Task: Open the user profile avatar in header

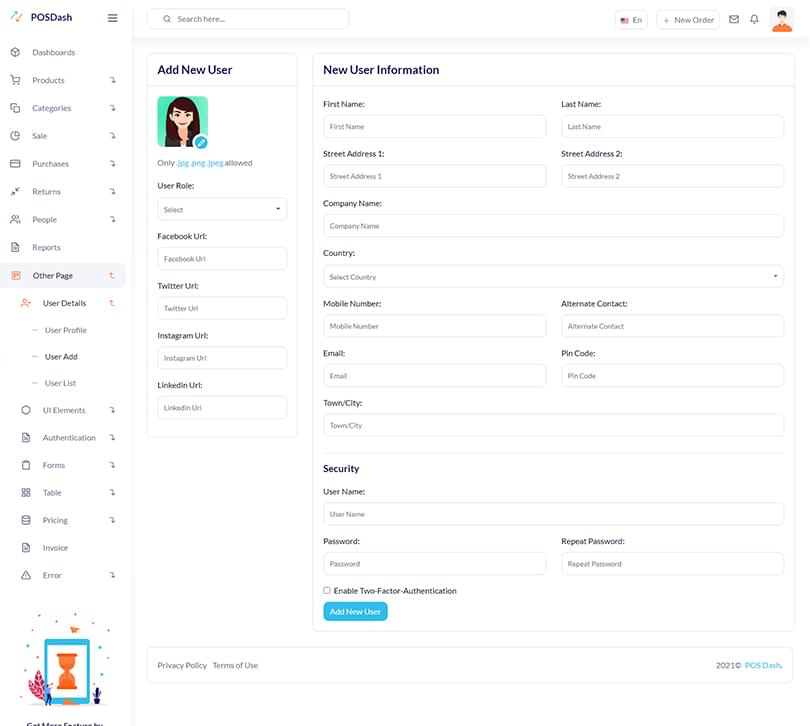Action: click(x=782, y=19)
